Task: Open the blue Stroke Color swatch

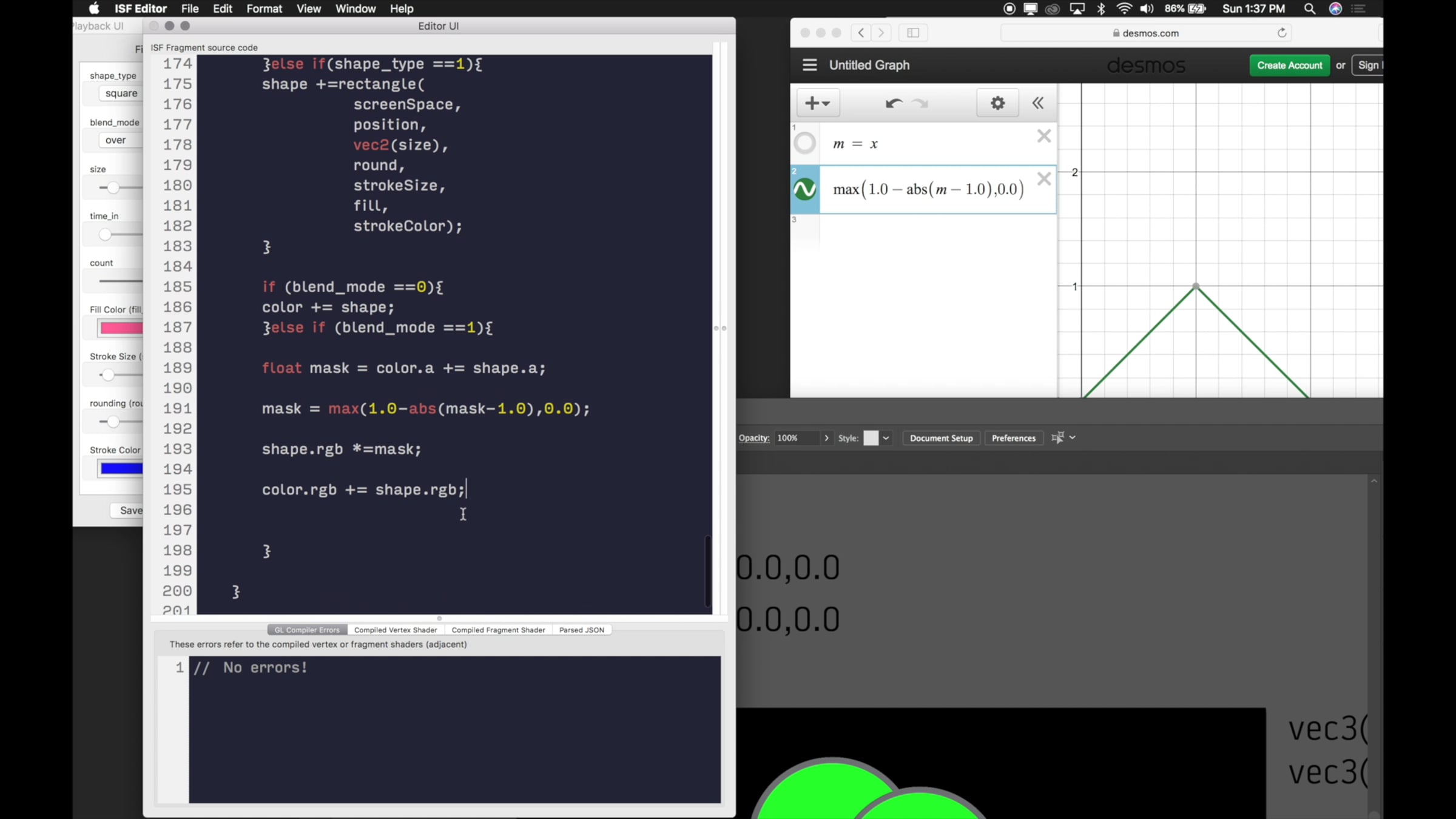Action: tap(121, 468)
